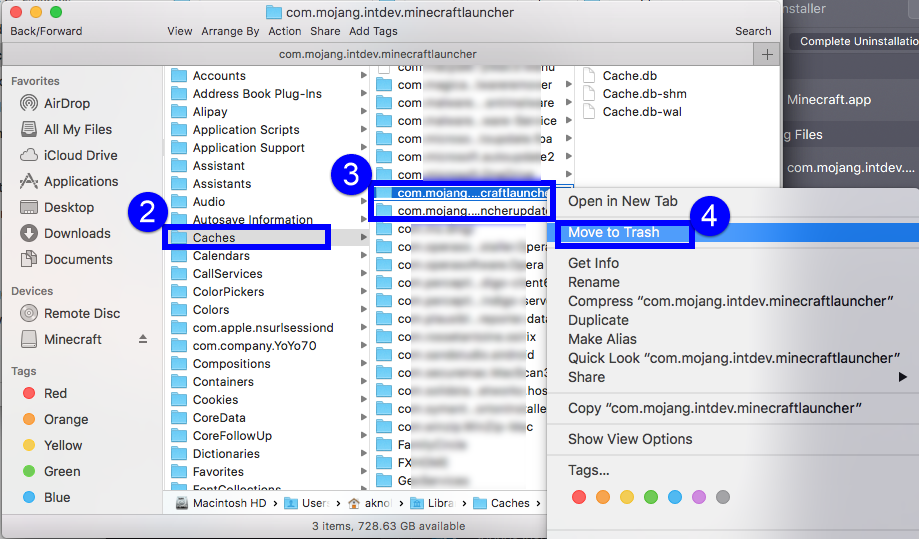Select the Applications sidebar icon
The height and width of the screenshot is (539, 919).
point(29,182)
